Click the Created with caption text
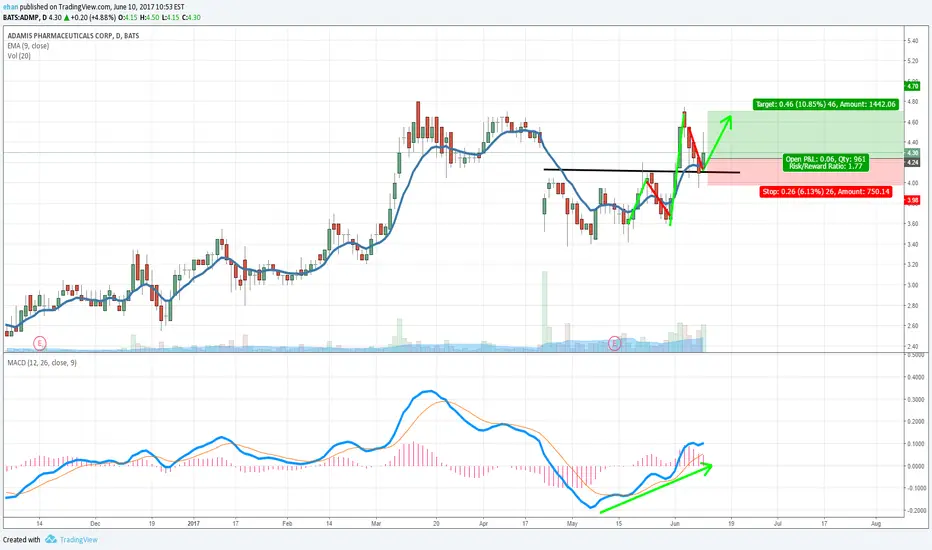 coord(21,540)
